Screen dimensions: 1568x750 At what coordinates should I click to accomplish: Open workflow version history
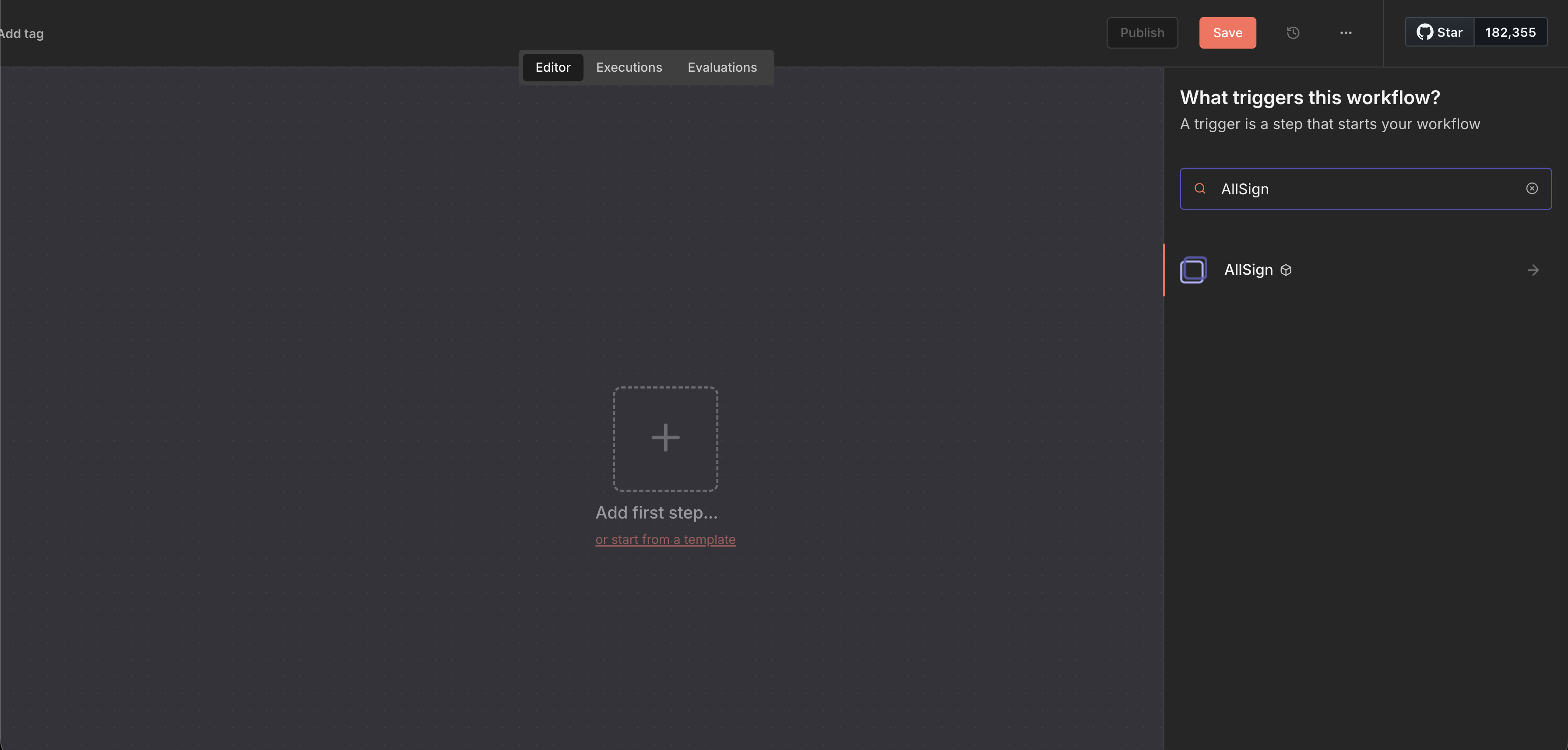(x=1293, y=33)
